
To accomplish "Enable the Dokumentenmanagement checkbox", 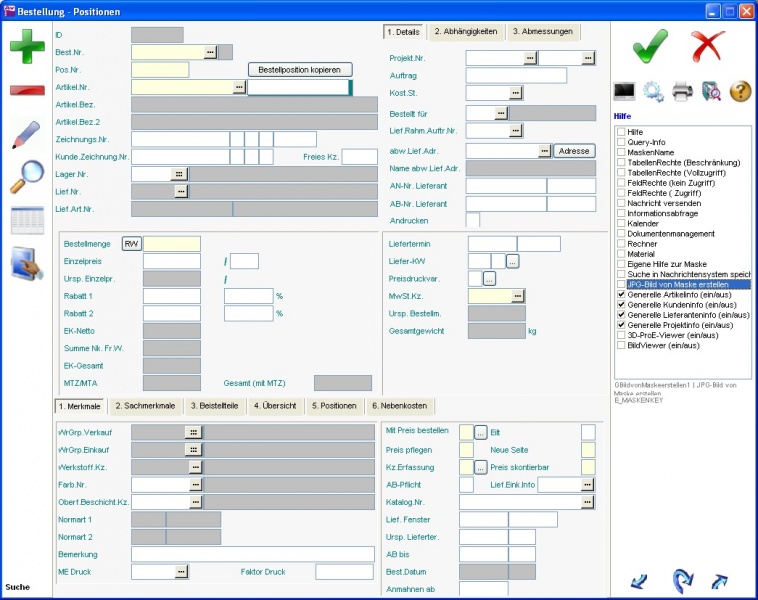I will point(621,234).
